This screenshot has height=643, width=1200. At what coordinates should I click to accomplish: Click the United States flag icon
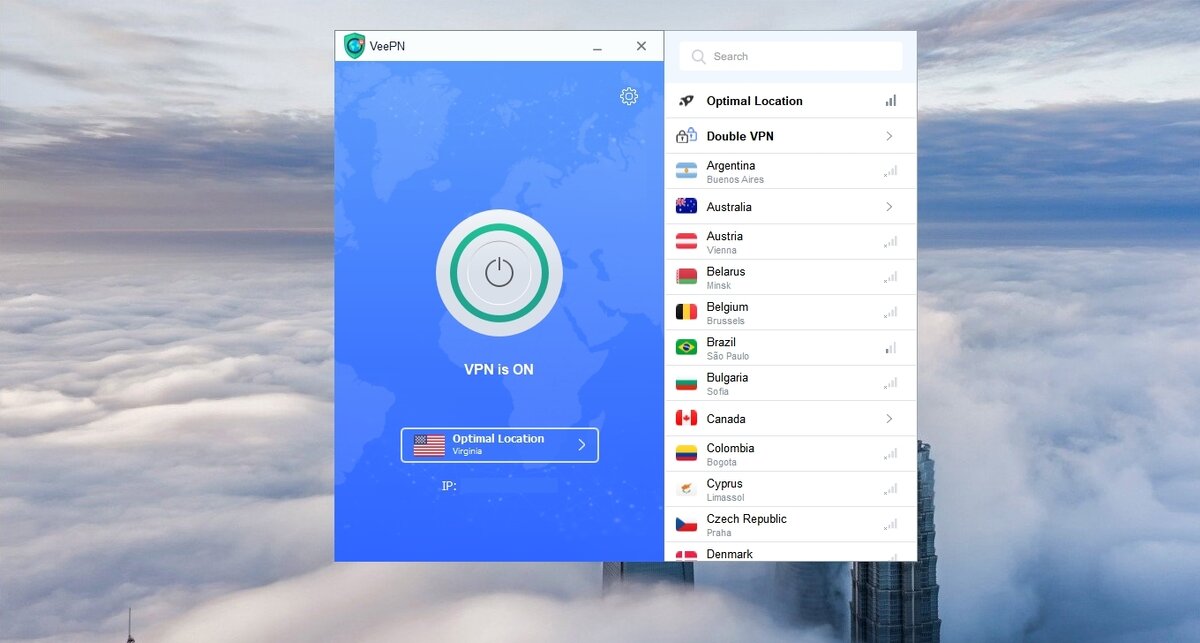point(429,445)
